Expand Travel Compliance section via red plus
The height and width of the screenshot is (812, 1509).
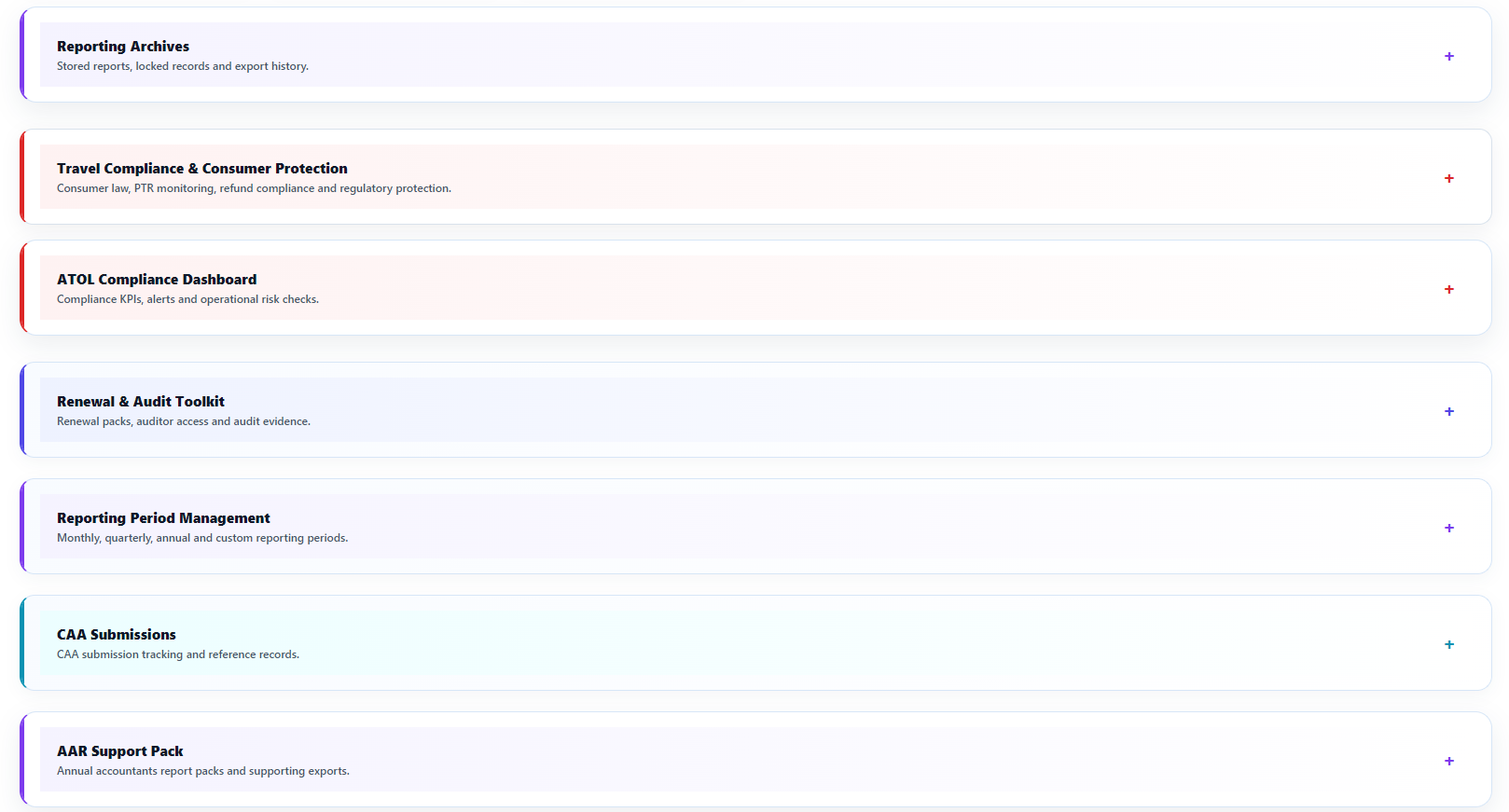click(1448, 178)
